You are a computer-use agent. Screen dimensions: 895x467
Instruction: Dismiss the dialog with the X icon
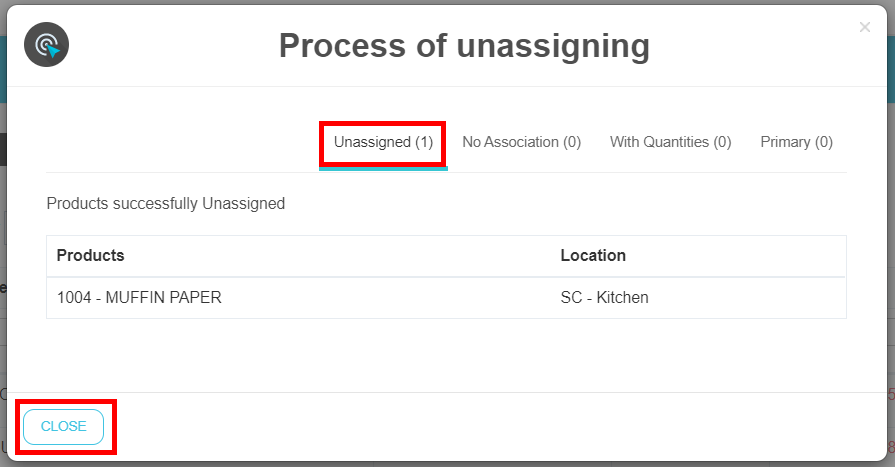point(865,27)
